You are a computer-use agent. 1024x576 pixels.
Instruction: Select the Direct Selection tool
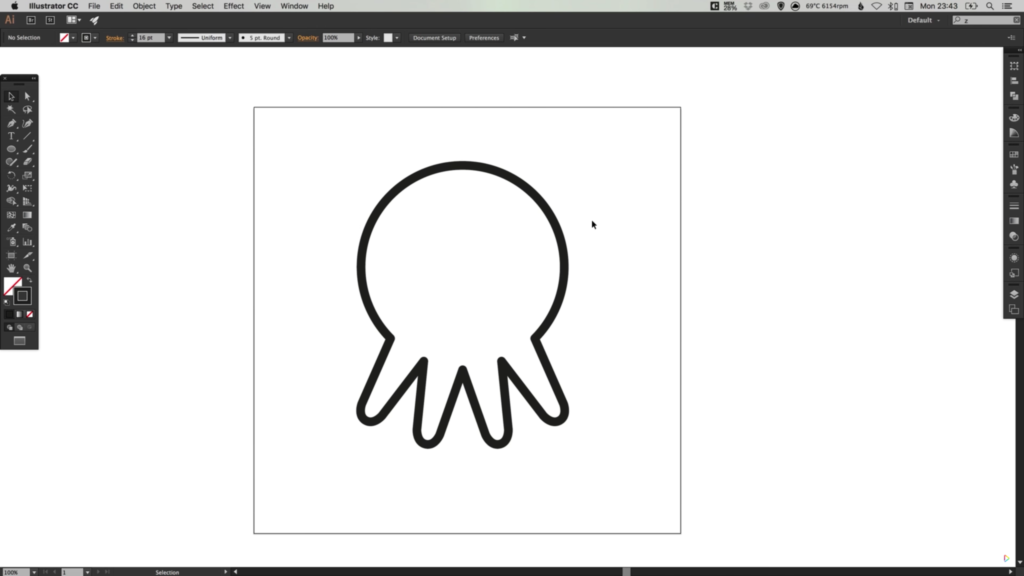pyautogui.click(x=28, y=97)
